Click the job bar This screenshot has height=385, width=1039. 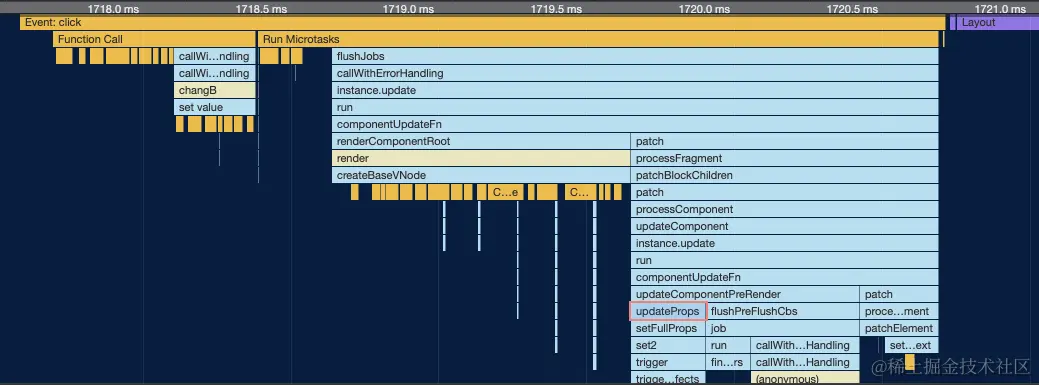[783, 329]
